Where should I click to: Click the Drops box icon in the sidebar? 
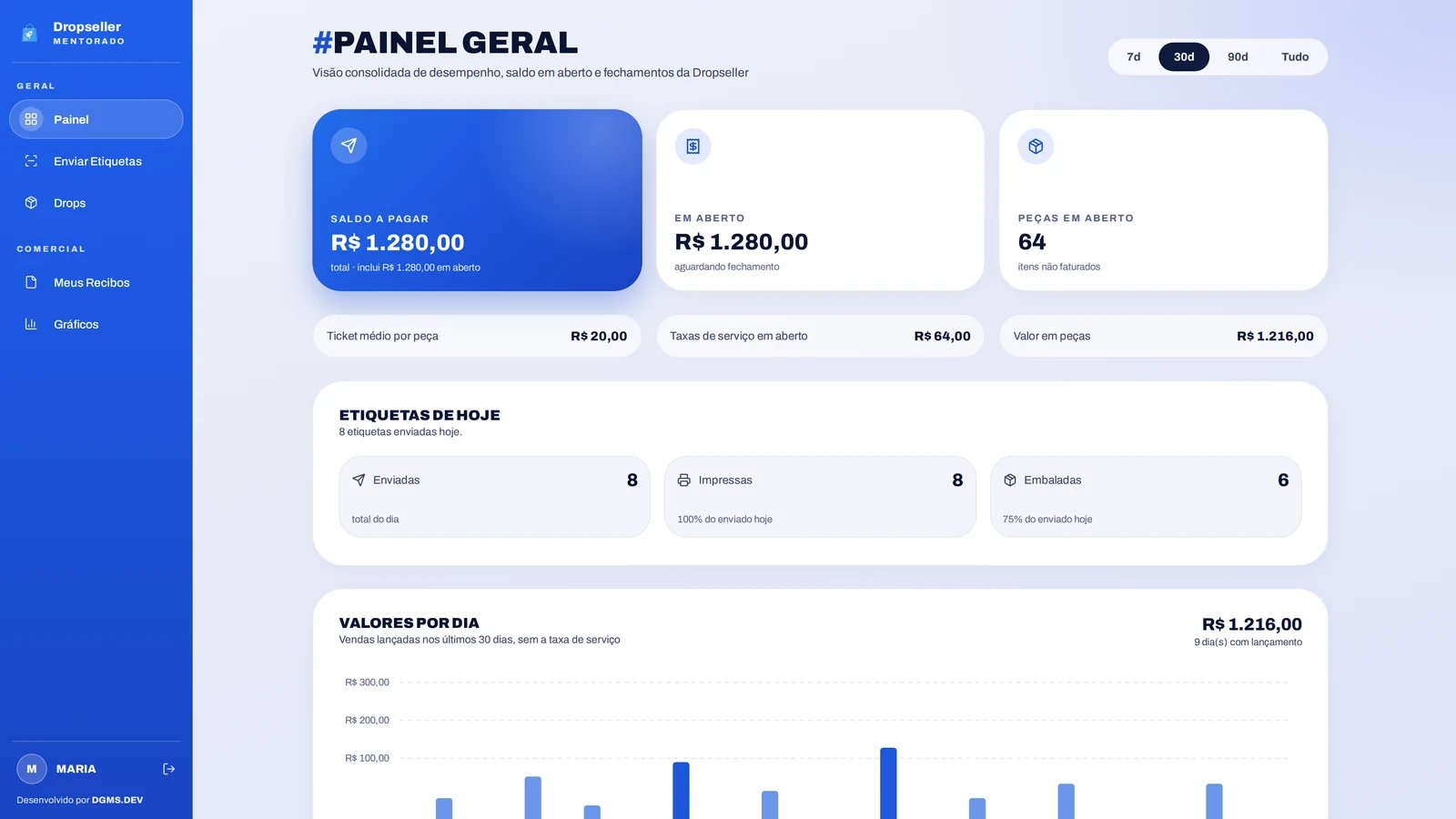[x=31, y=203]
